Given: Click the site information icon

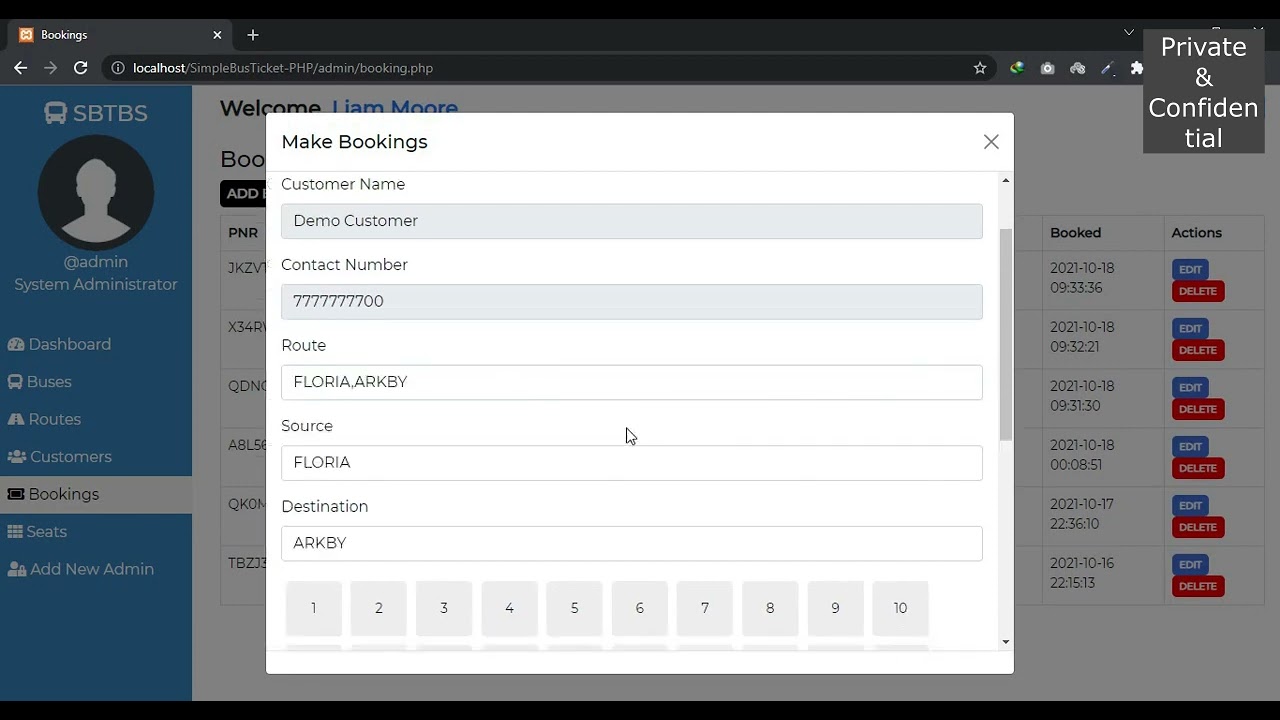Looking at the screenshot, I should (x=118, y=68).
